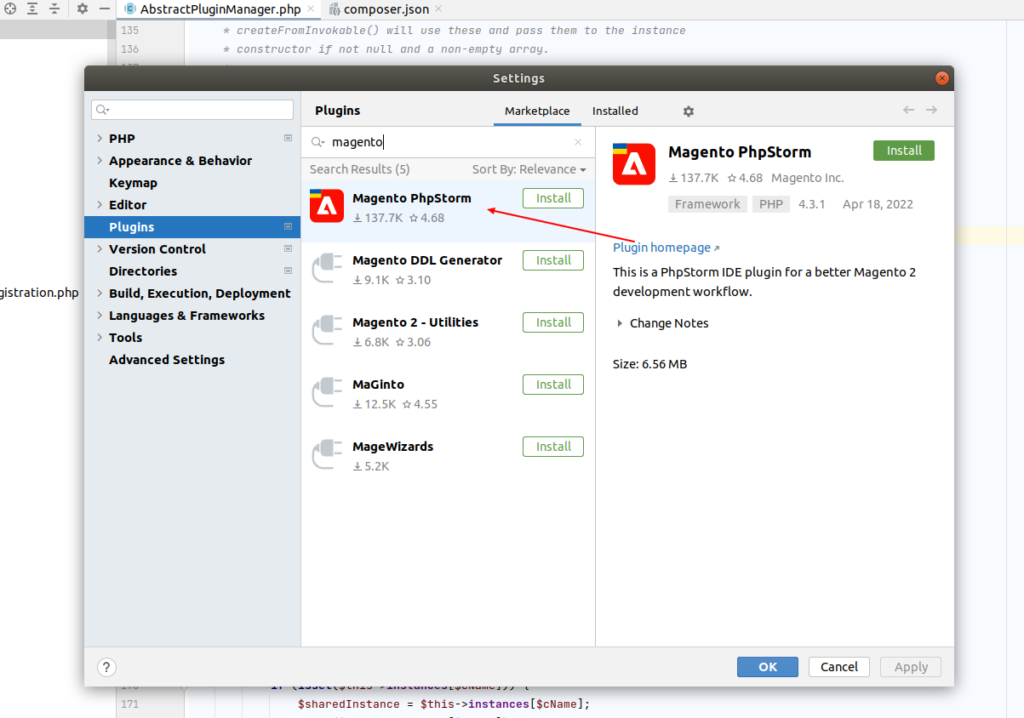The width and height of the screenshot is (1024, 718).
Task: Install the MageWizards plugin
Action: [x=553, y=447]
